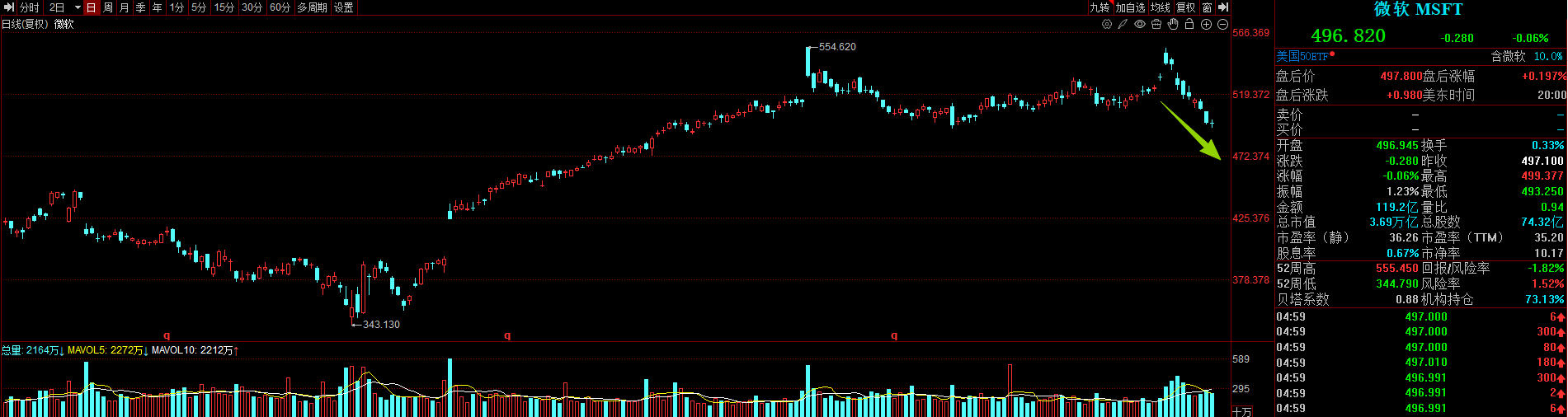
Task: Click the 日线(复权) 微软 chart title label
Action: click(38, 24)
